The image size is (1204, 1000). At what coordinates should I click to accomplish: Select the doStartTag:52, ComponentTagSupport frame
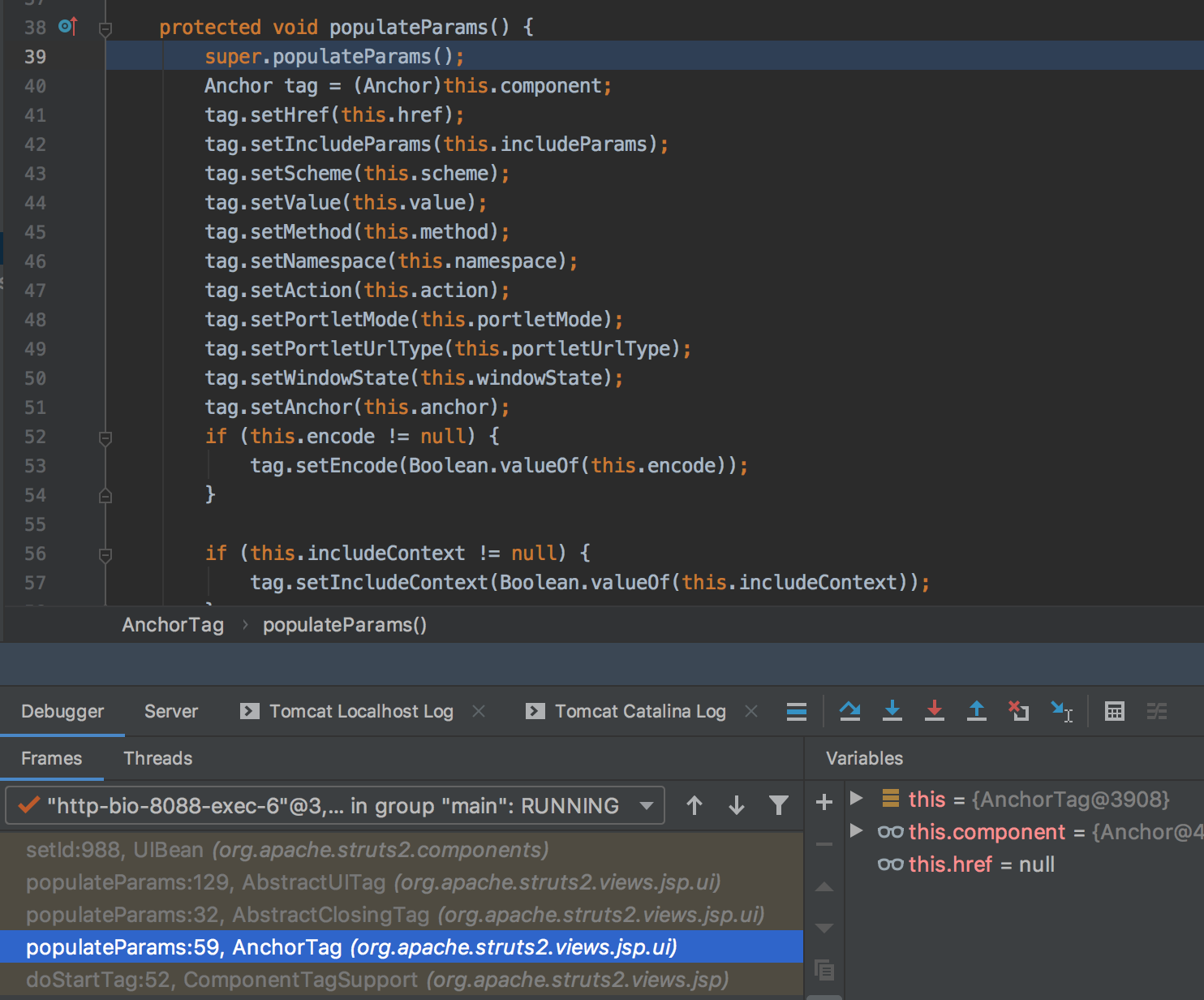tap(402, 980)
